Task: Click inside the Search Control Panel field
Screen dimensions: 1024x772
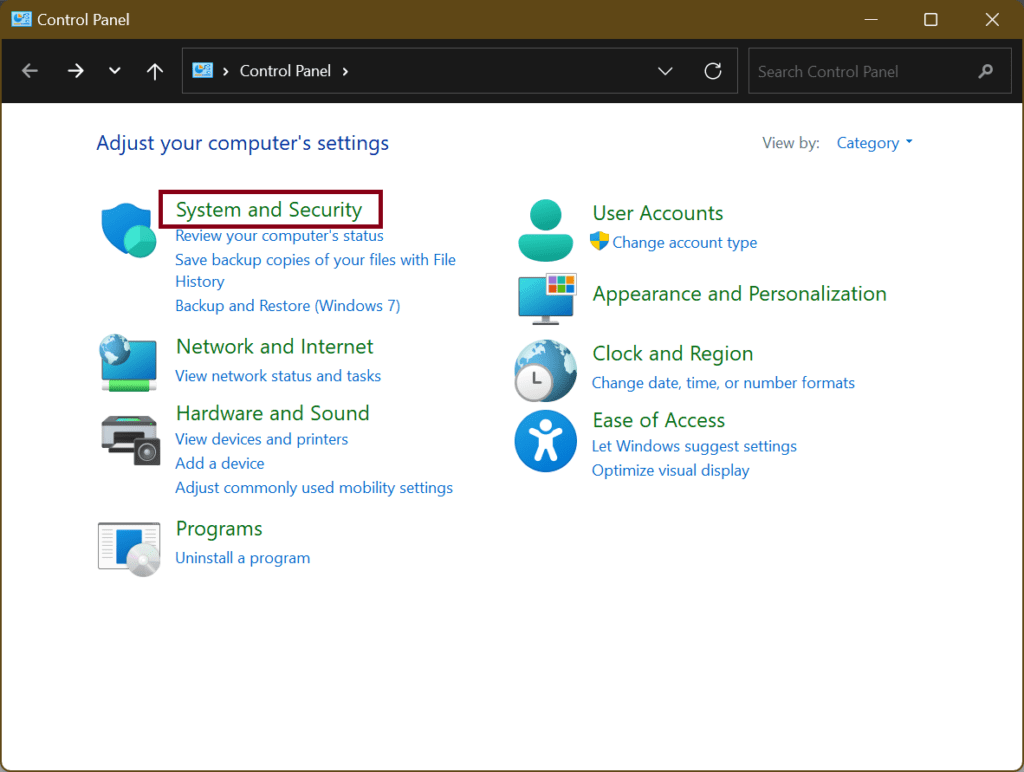Action: tap(870, 70)
